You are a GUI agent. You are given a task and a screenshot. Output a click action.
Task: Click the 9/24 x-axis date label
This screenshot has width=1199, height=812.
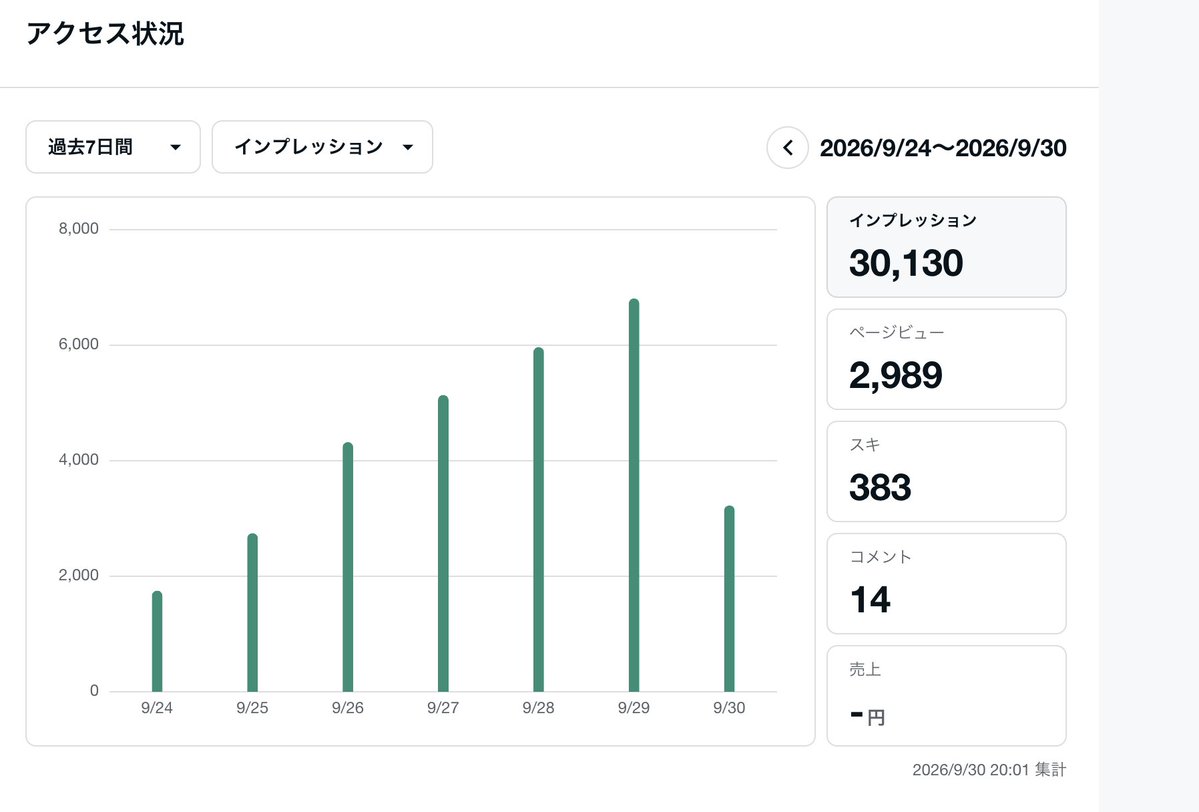tap(157, 708)
